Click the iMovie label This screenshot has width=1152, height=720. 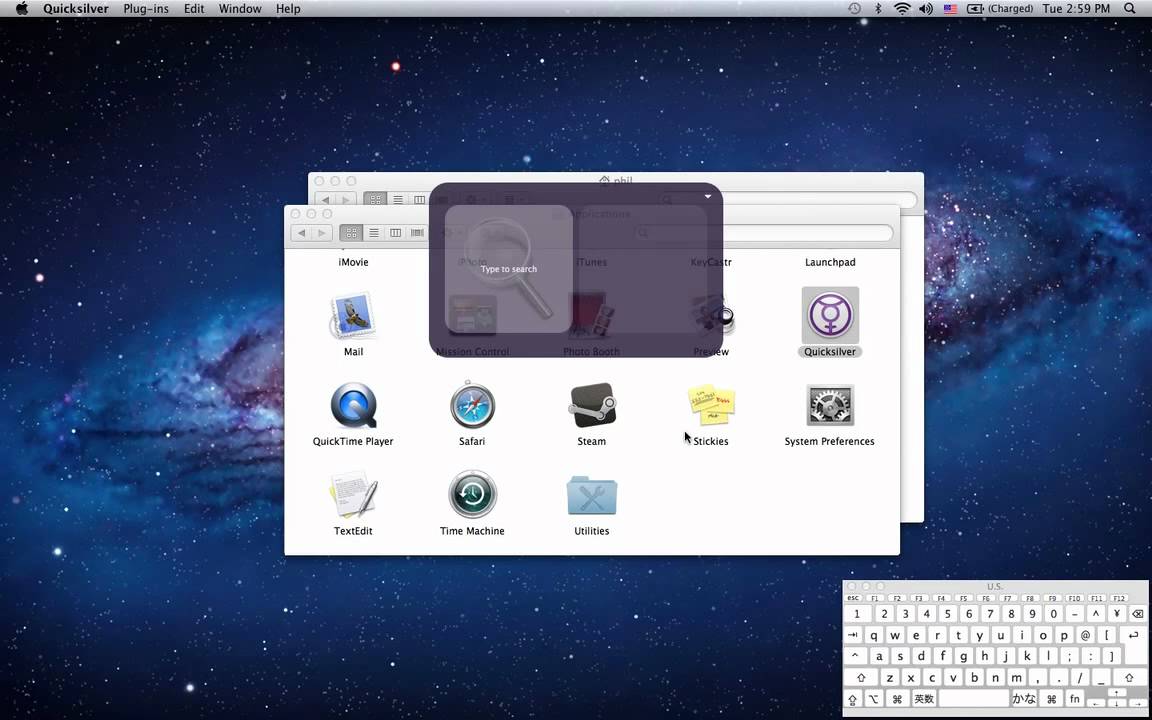(x=353, y=262)
